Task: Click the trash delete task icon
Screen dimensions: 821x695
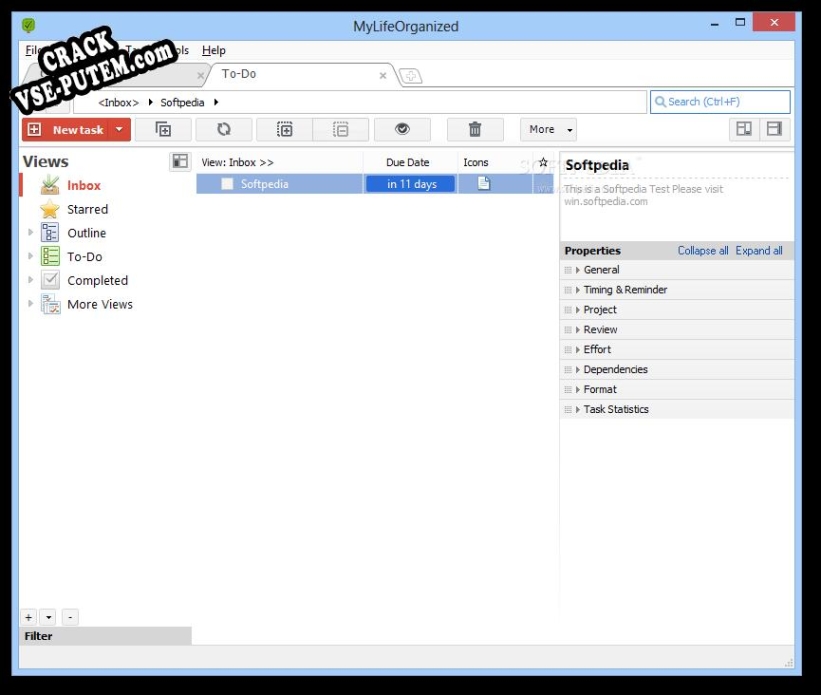Action: 475,129
